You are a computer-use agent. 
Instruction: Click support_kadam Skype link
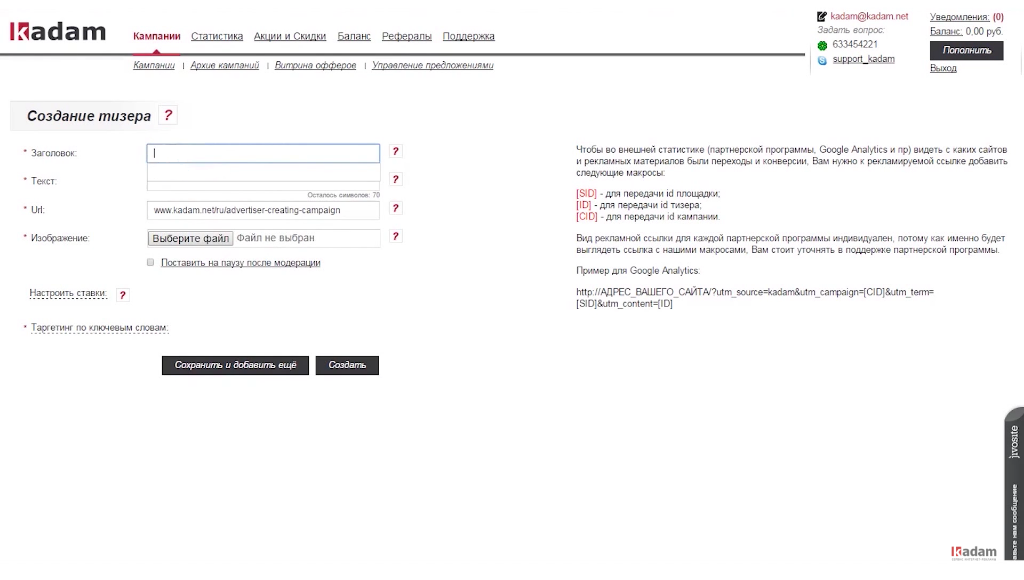pyautogui.click(x=863, y=59)
